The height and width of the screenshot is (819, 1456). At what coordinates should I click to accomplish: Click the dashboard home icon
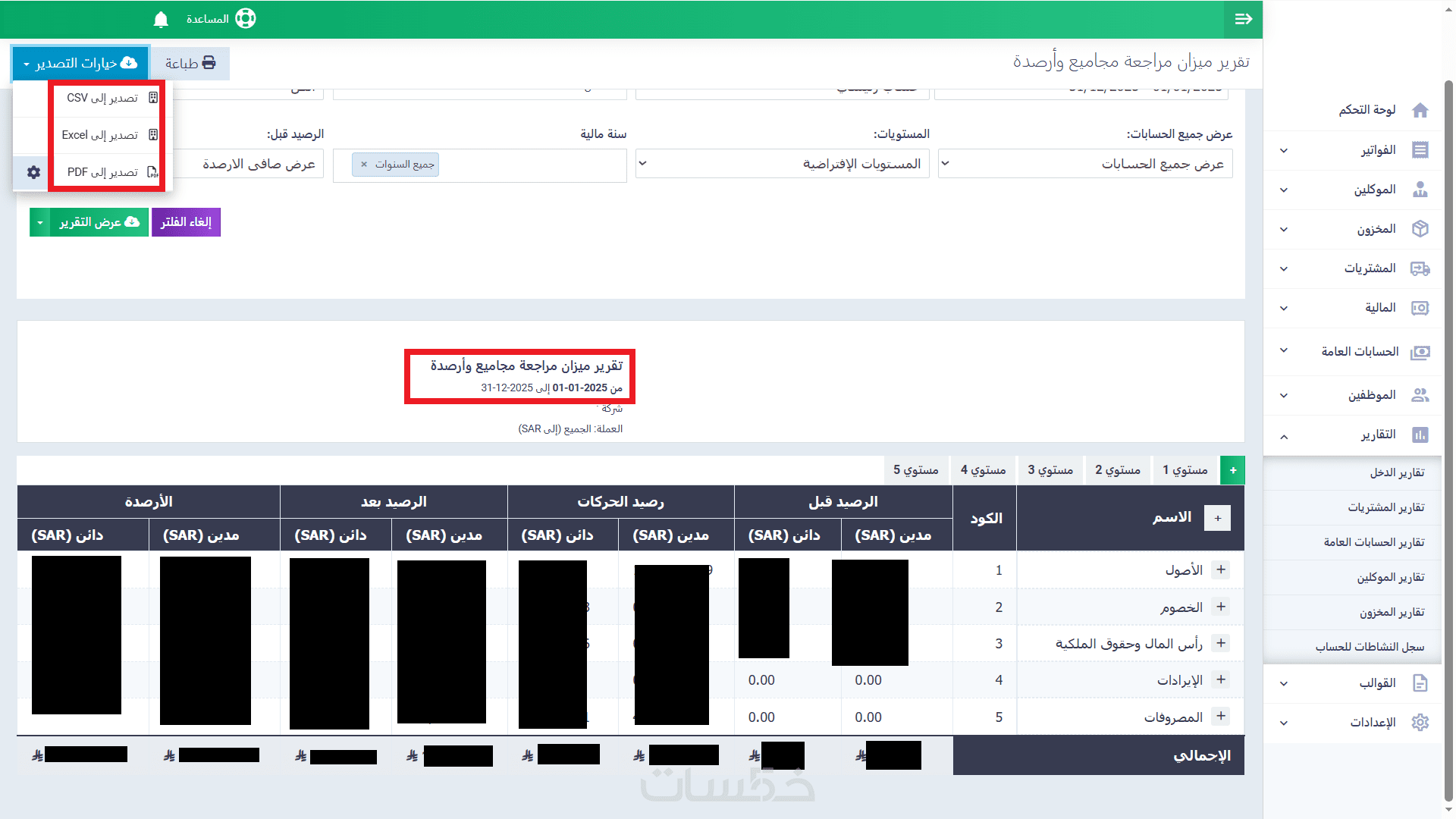click(x=1420, y=110)
